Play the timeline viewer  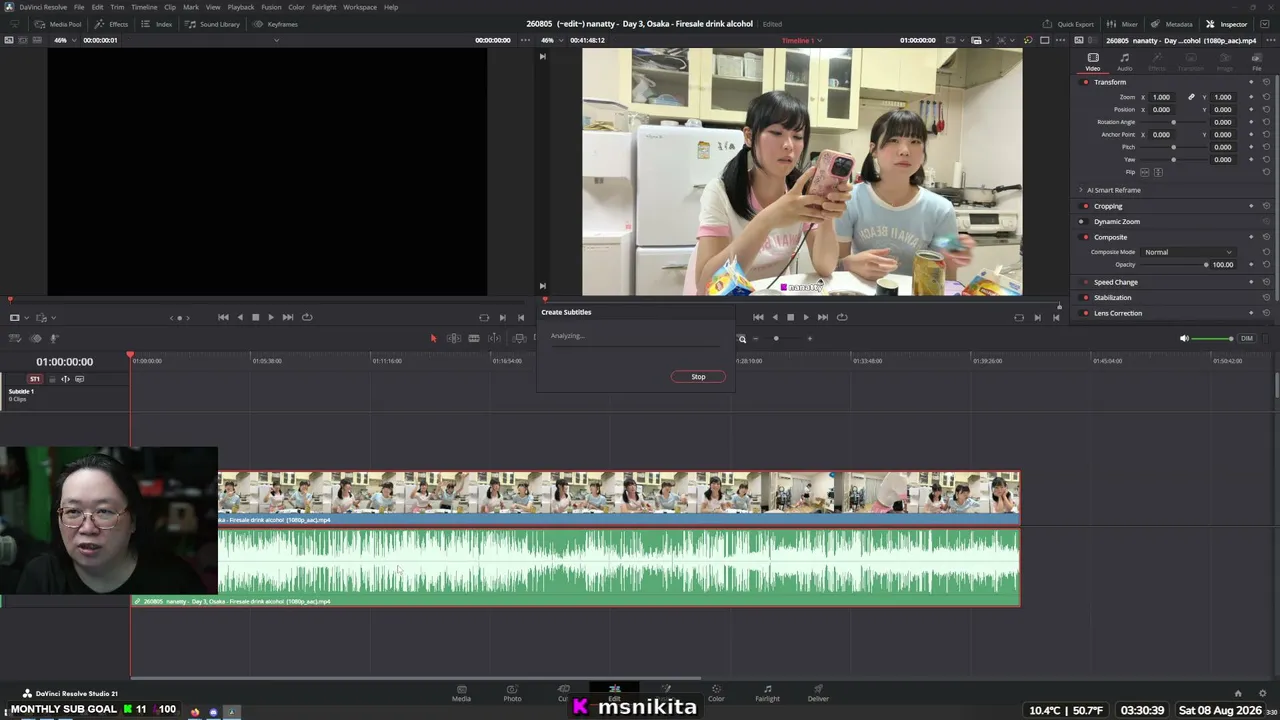click(806, 317)
